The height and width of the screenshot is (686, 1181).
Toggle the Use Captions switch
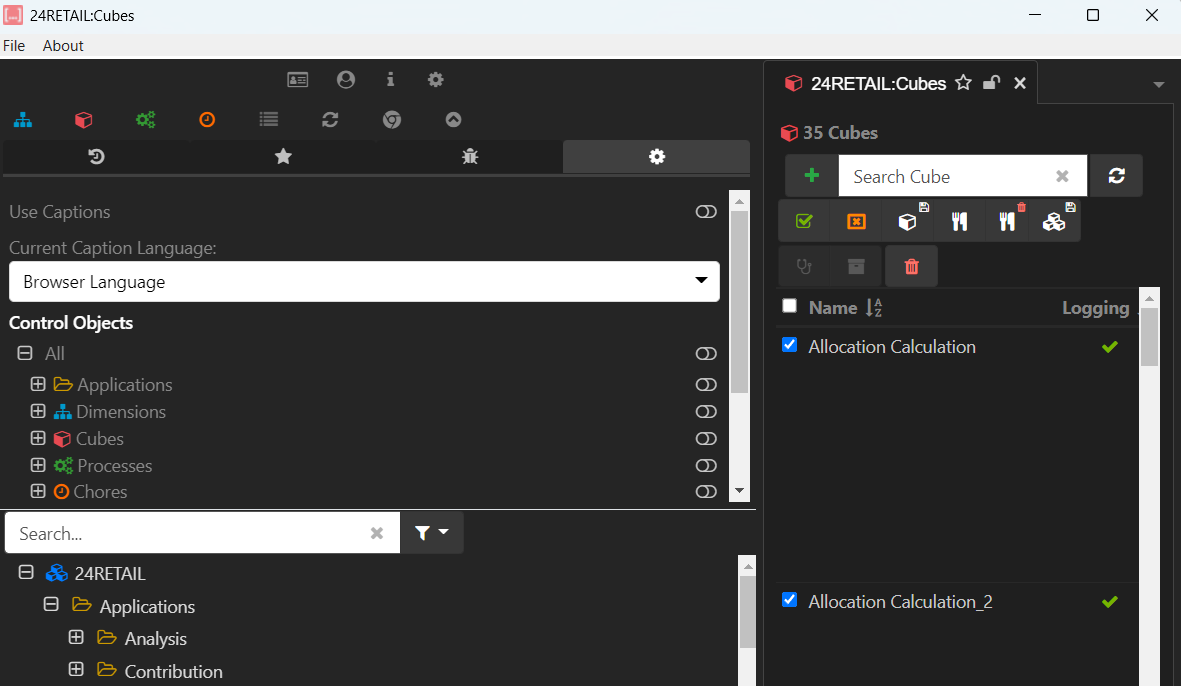[706, 212]
